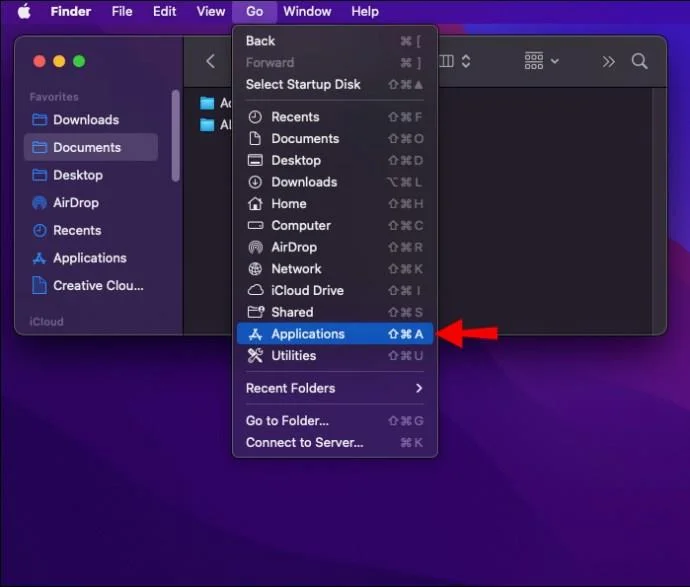Close the open Go menu
690x587 pixels.
254,11
